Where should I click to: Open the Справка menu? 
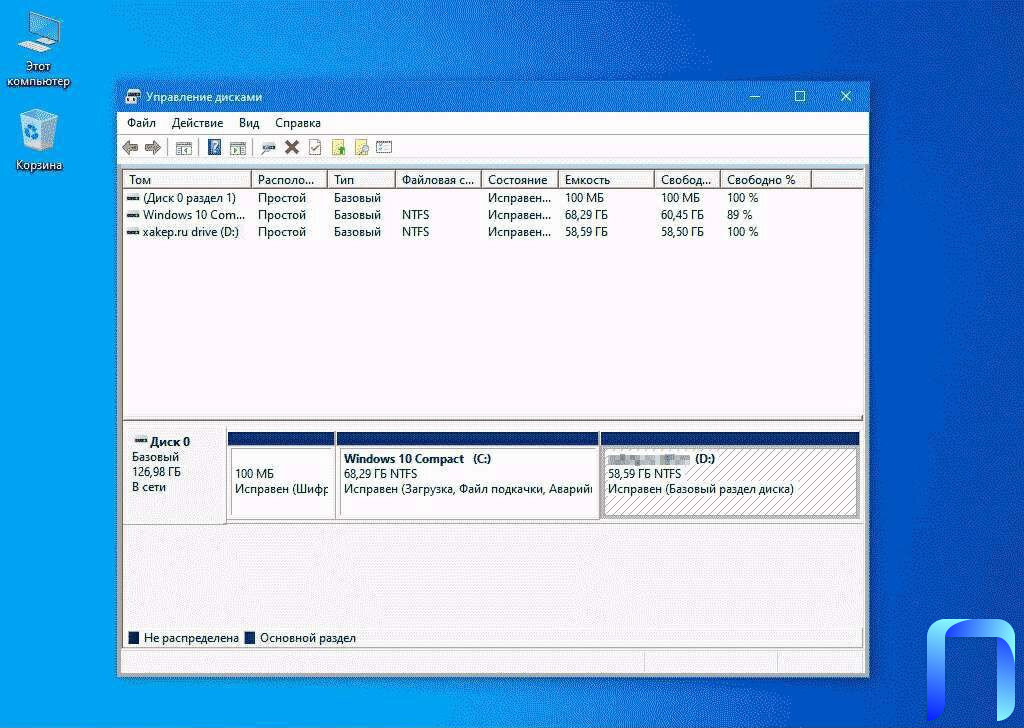[x=298, y=123]
